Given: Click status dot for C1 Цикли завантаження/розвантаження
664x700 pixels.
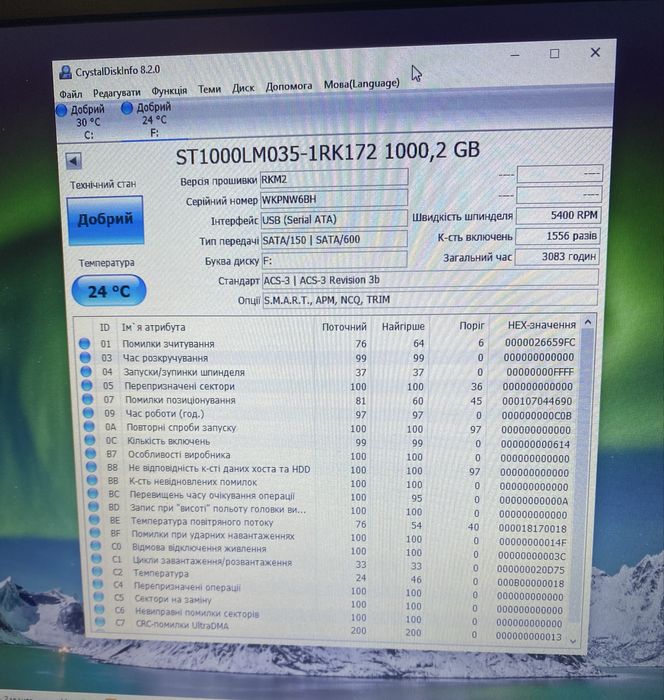Looking at the screenshot, I should 97,558.
